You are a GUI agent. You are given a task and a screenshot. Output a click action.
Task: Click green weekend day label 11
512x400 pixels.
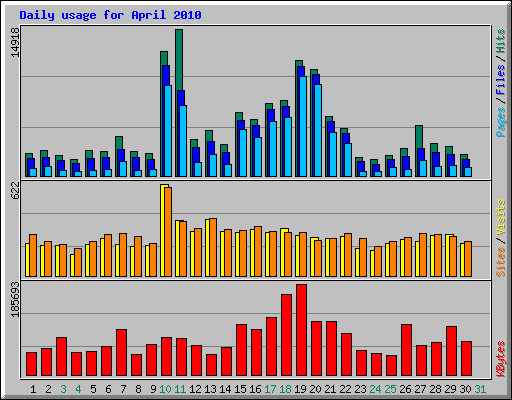(180, 389)
